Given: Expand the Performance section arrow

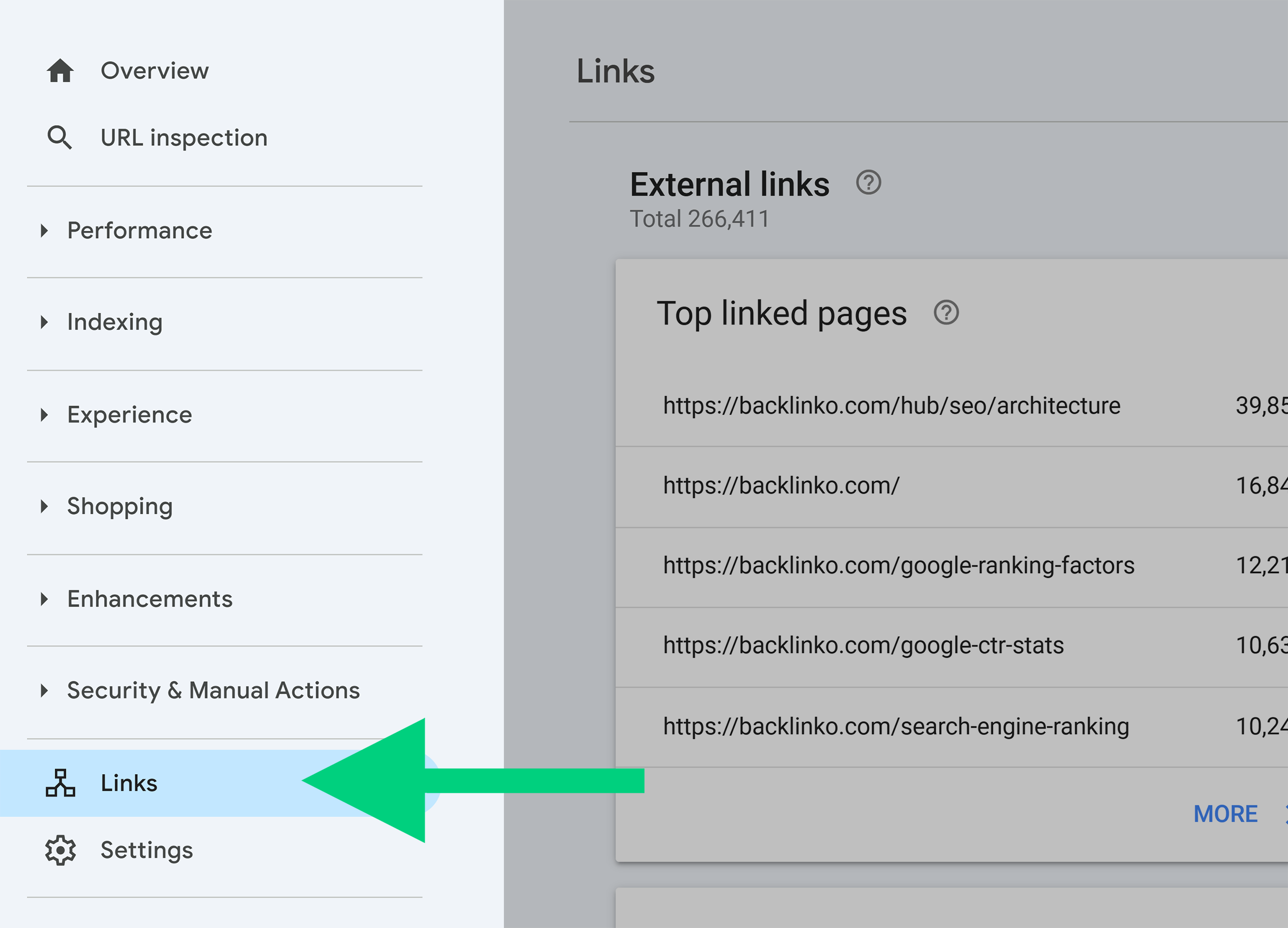Looking at the screenshot, I should [44, 230].
